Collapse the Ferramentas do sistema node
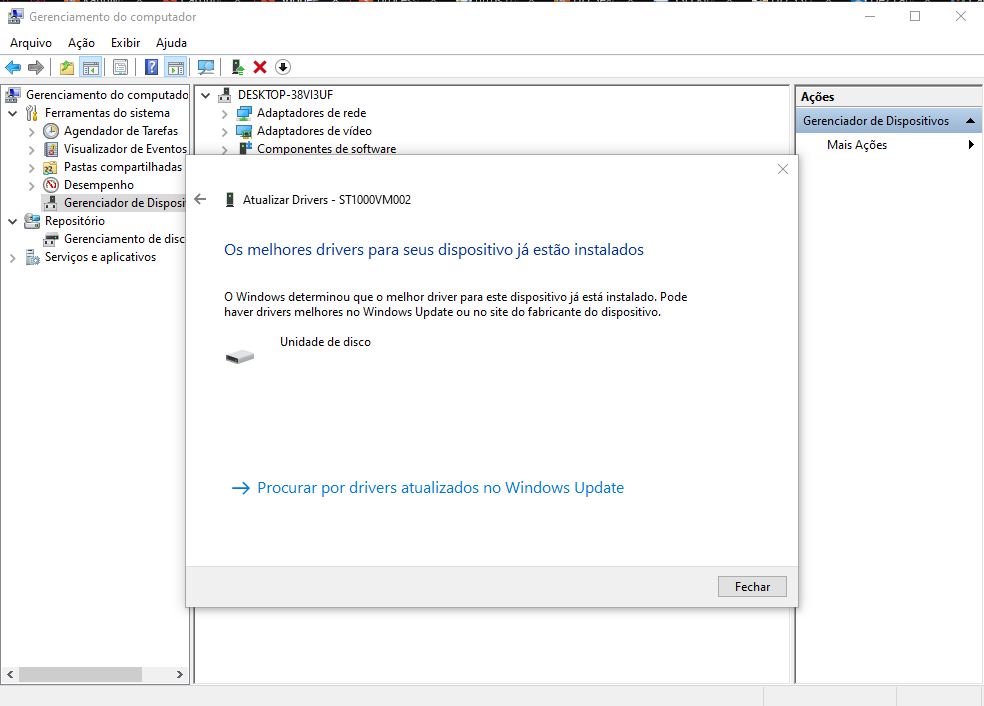This screenshot has width=984, height=706. click(13, 114)
